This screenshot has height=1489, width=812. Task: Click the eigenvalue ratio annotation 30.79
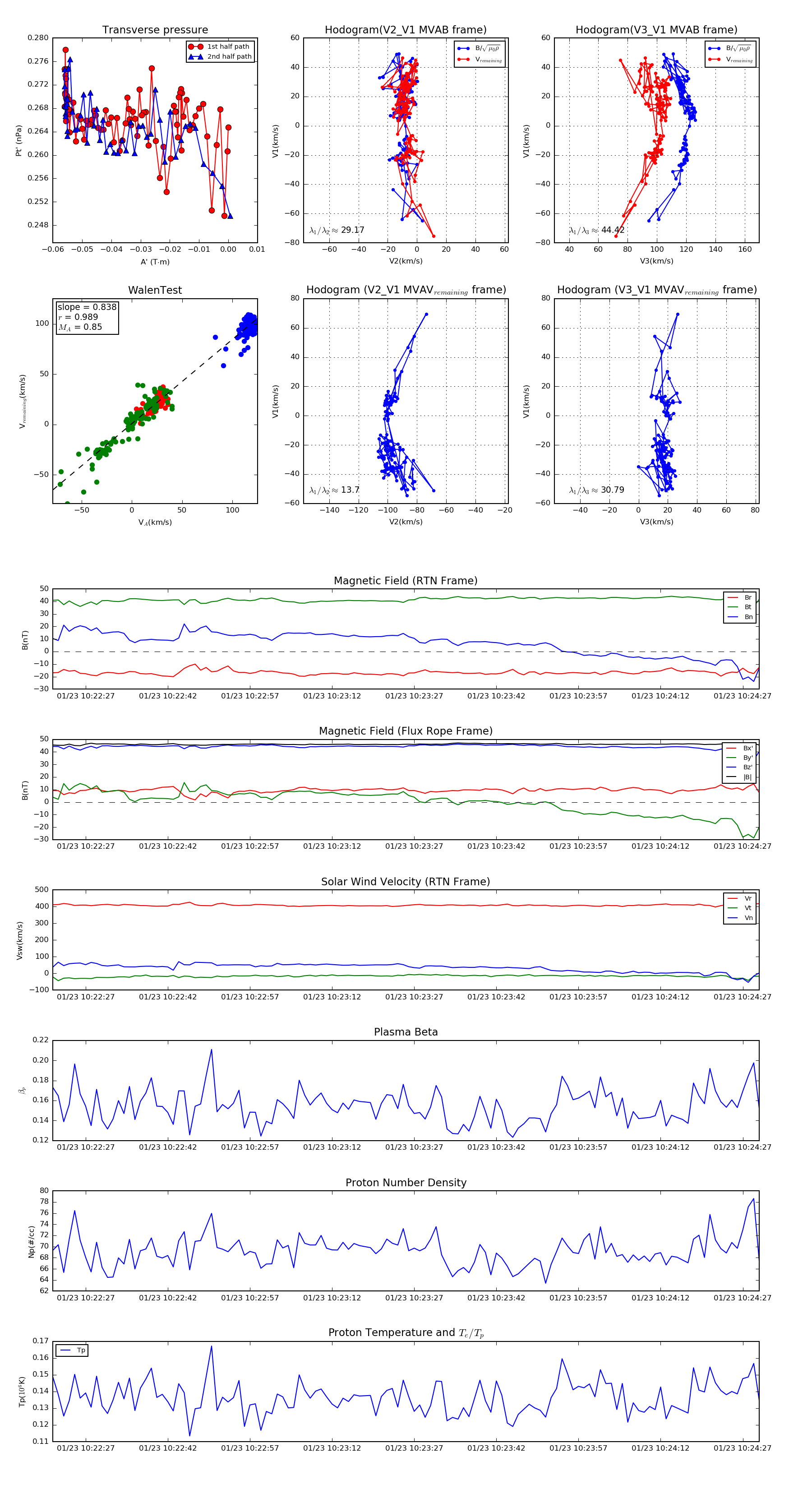[x=597, y=490]
